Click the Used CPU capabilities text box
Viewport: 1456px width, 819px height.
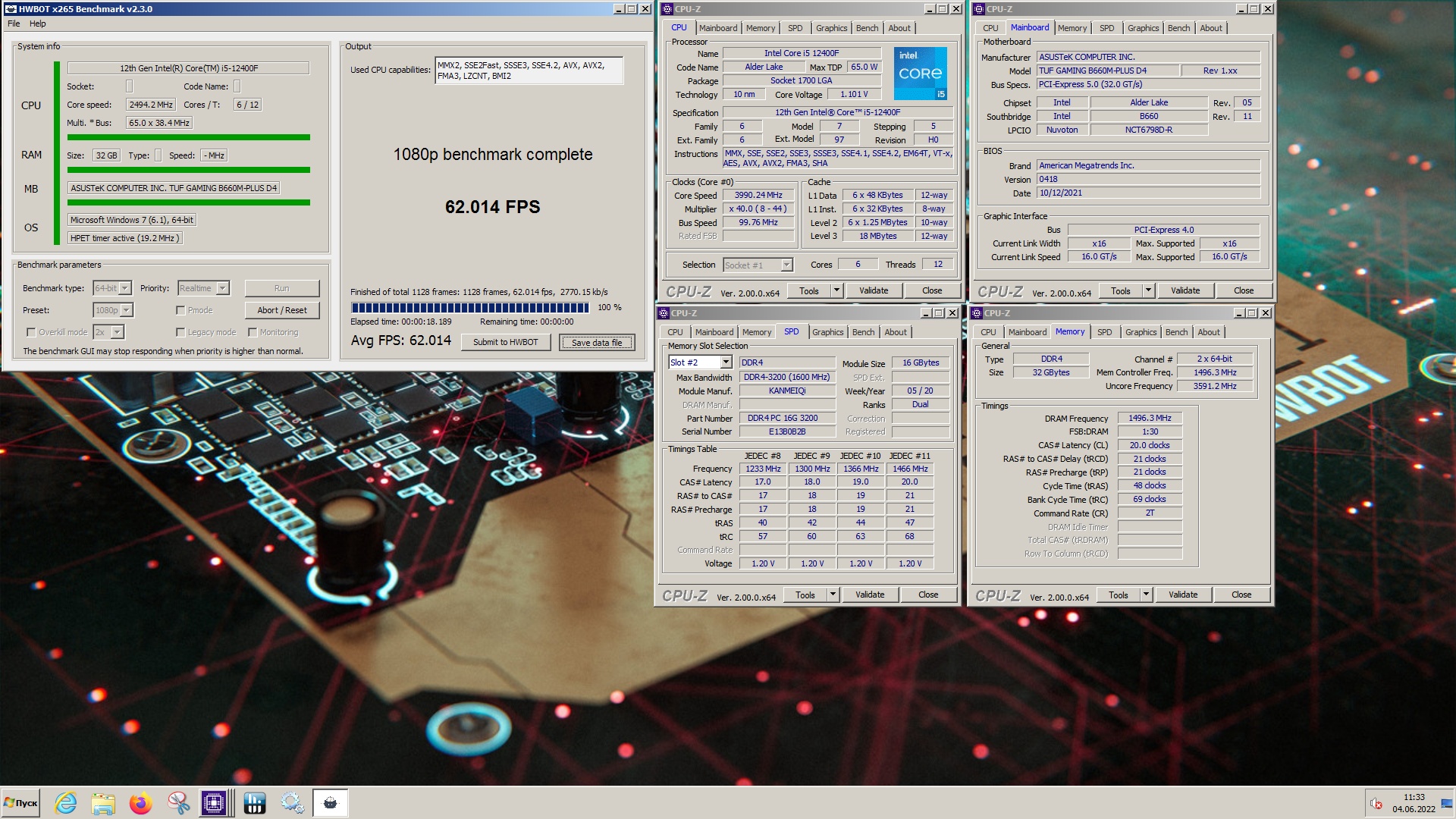tap(529, 71)
